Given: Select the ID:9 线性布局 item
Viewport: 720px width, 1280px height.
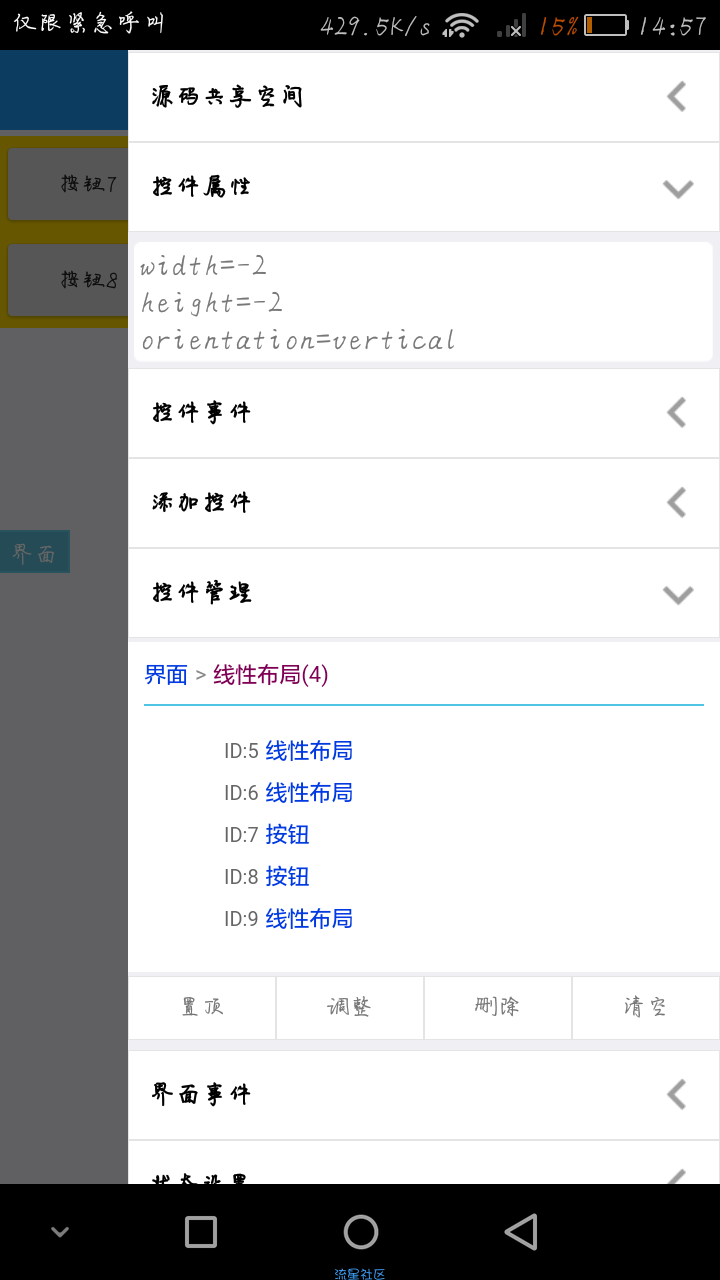Looking at the screenshot, I should pyautogui.click(x=288, y=919).
